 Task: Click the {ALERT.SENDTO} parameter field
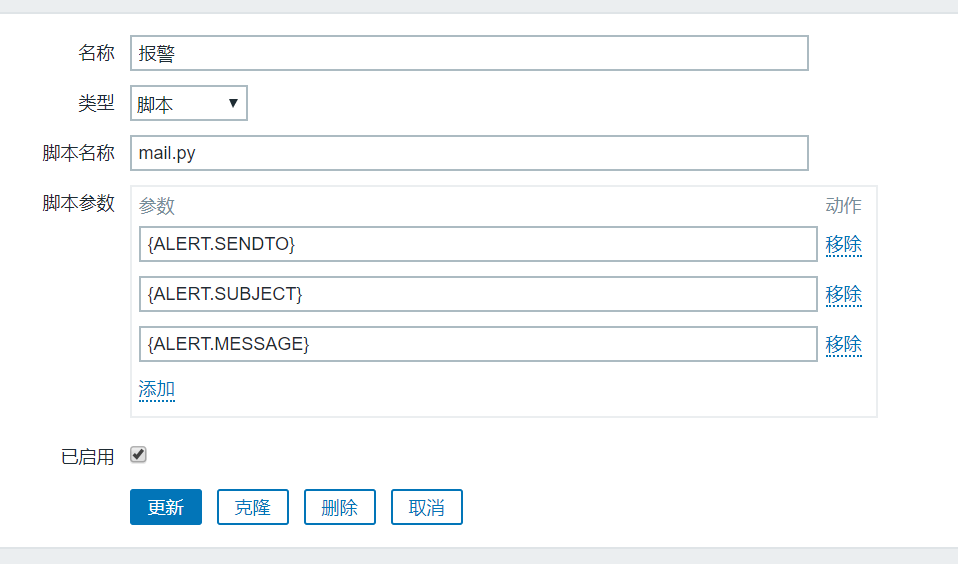click(x=478, y=244)
